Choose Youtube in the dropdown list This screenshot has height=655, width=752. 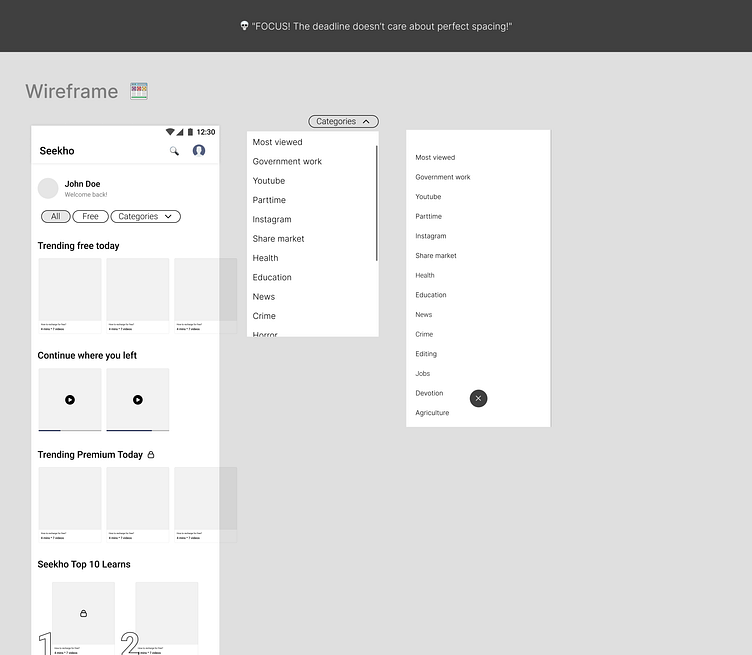[x=269, y=181]
